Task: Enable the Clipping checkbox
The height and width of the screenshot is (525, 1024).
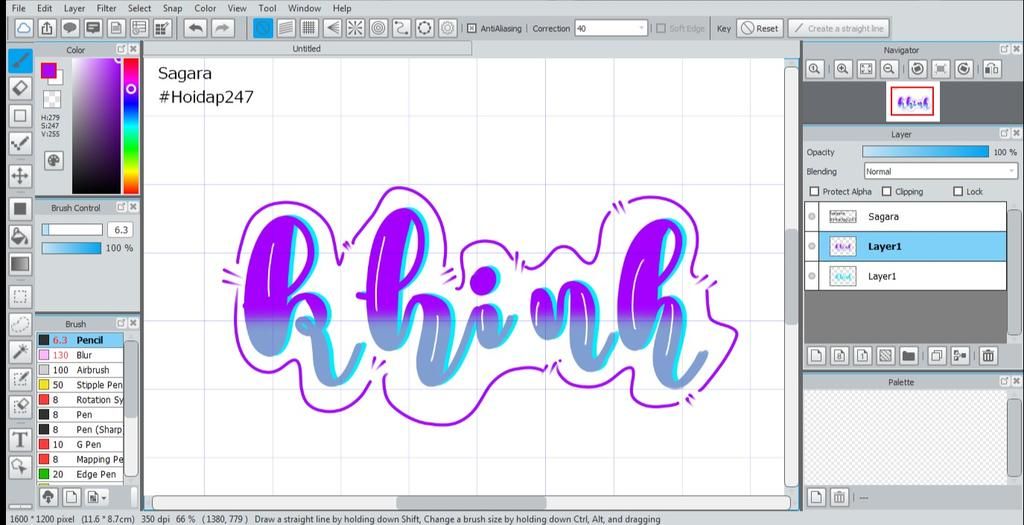Action: (x=886, y=191)
